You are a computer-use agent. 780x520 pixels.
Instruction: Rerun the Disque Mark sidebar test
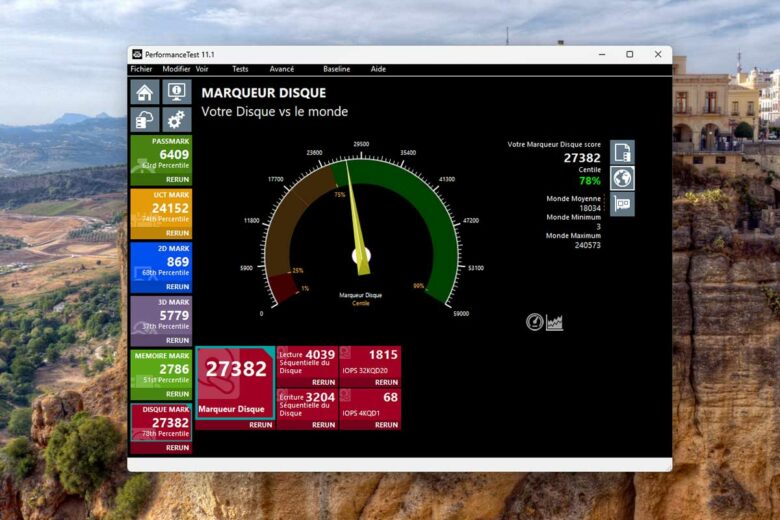pyautogui.click(x=178, y=448)
